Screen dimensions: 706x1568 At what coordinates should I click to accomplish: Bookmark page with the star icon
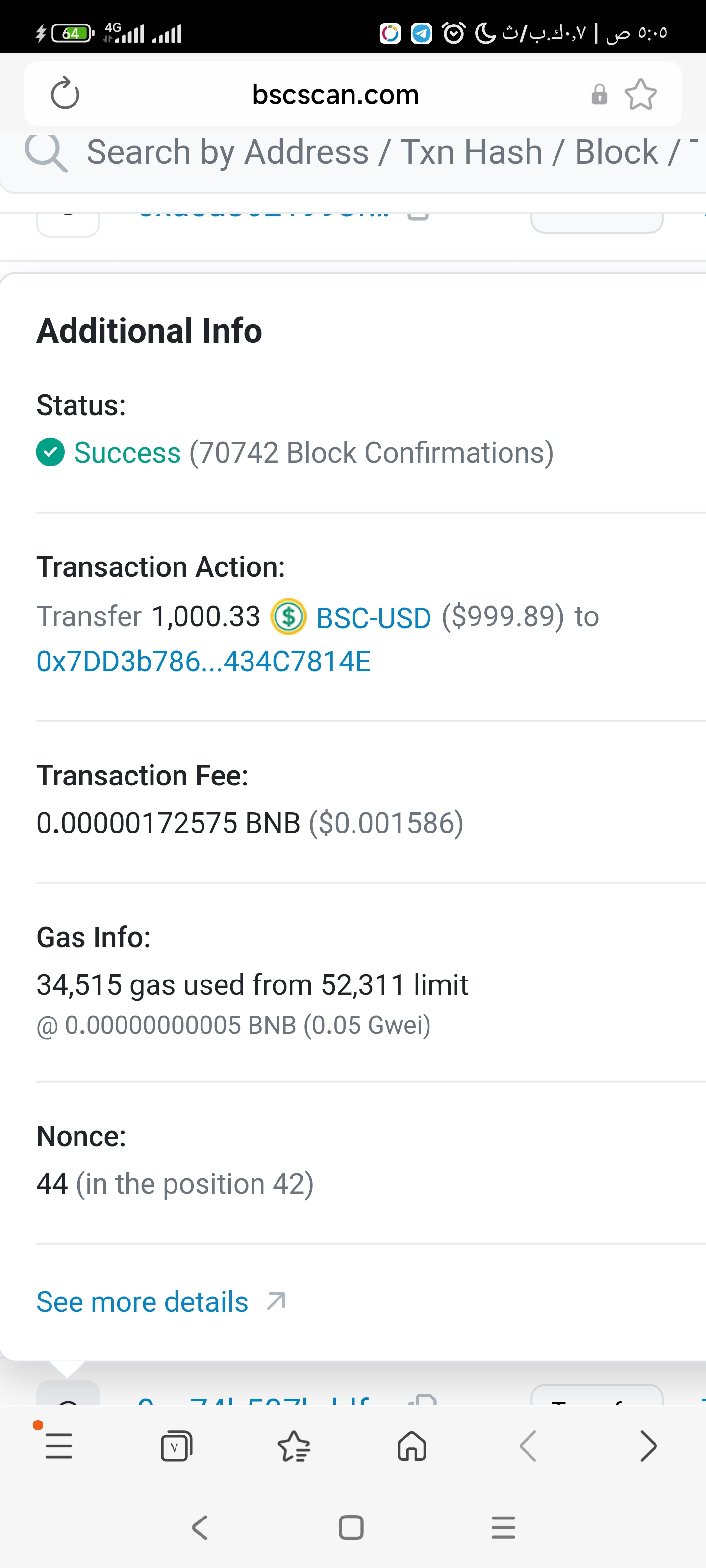[x=640, y=95]
